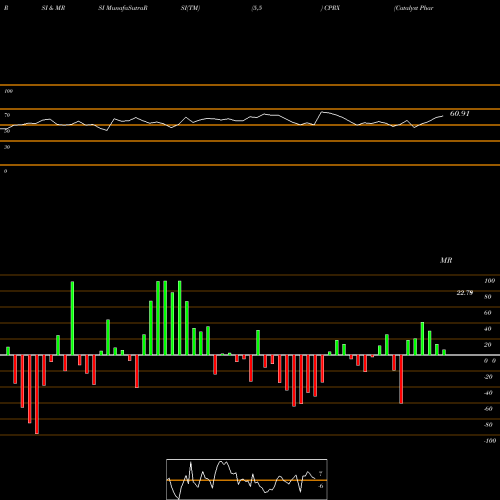This screenshot has width=500, height=500.
Task: Click the RSI axis label 50
Action: [7, 131]
